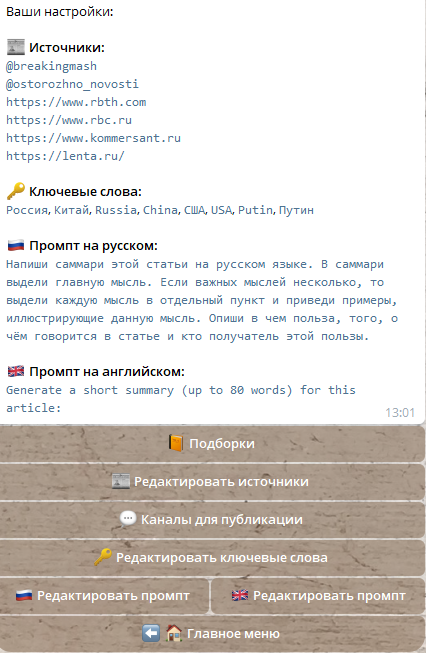Click the left arrow icon by Главное меню

tap(151, 634)
